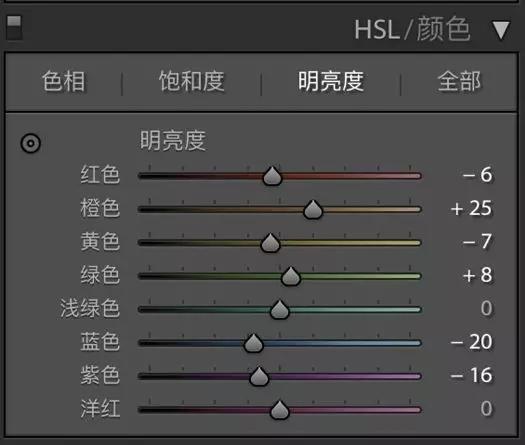The image size is (525, 445).
Task: Click the 明亮度 section heading above sliders
Action: pos(173,140)
